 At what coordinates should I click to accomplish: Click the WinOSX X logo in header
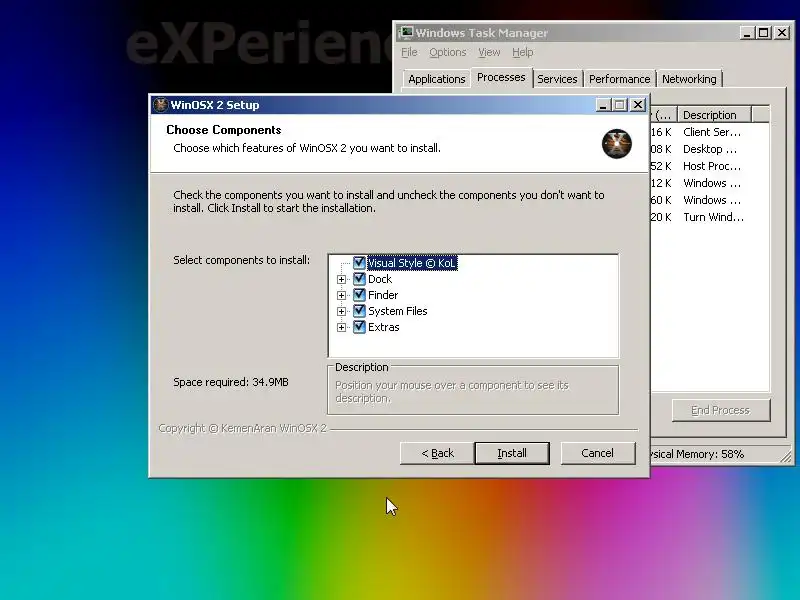(x=616, y=144)
